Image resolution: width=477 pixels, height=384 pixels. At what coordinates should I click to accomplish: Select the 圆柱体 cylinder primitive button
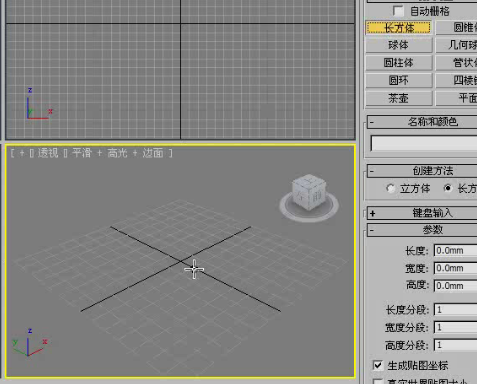pyautogui.click(x=399, y=63)
